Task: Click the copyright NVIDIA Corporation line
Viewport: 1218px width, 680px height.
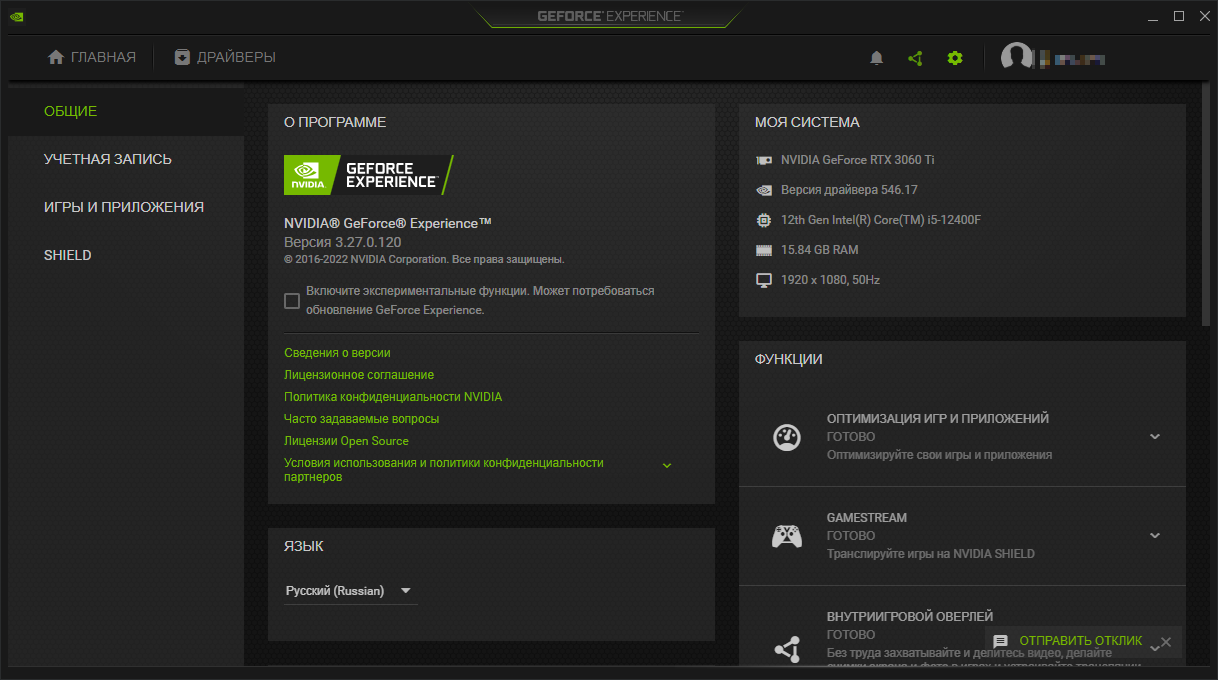Action: [x=424, y=260]
